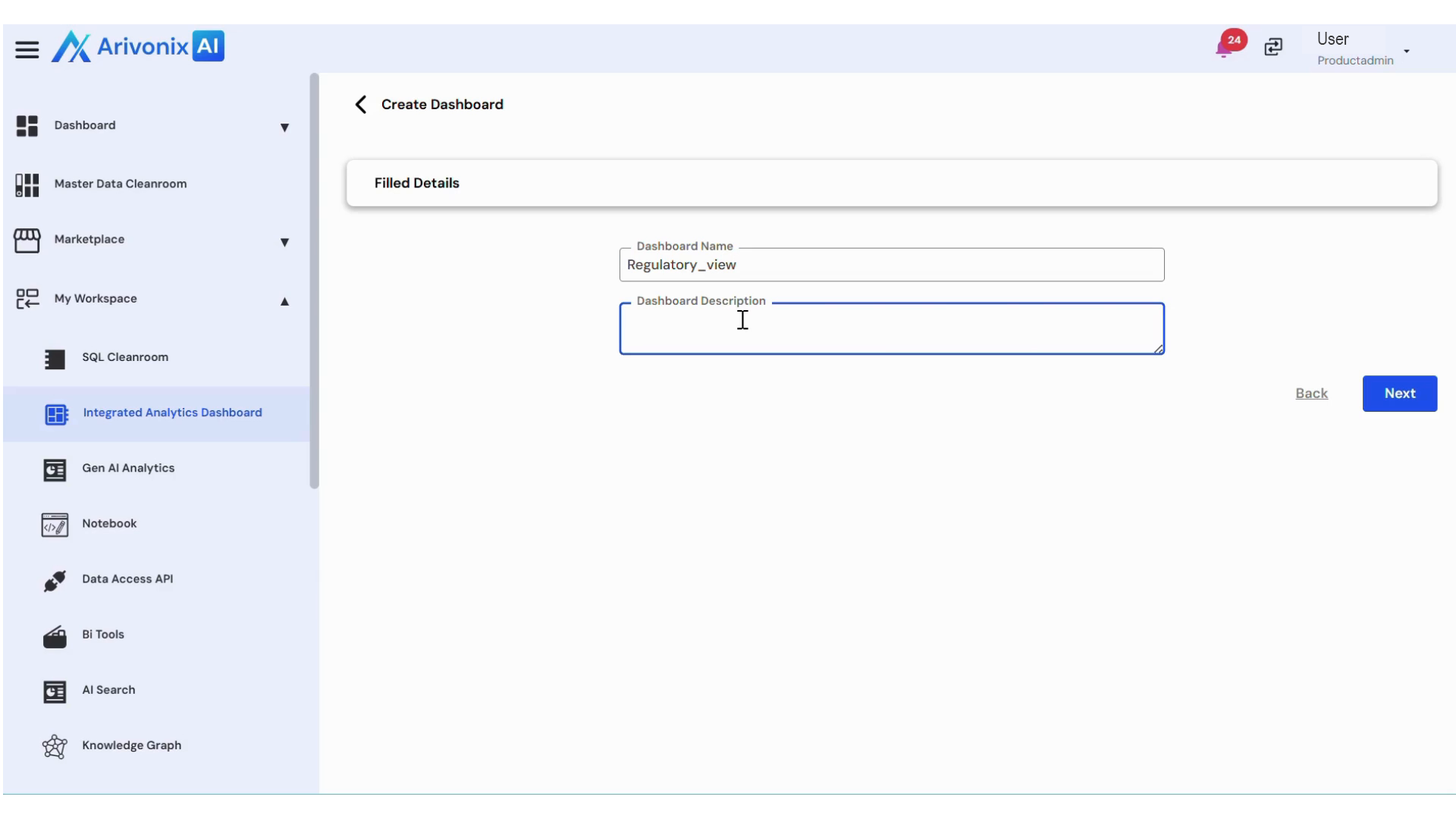Click the Notebook icon in sidebar
The height and width of the screenshot is (819, 1456).
(55, 525)
